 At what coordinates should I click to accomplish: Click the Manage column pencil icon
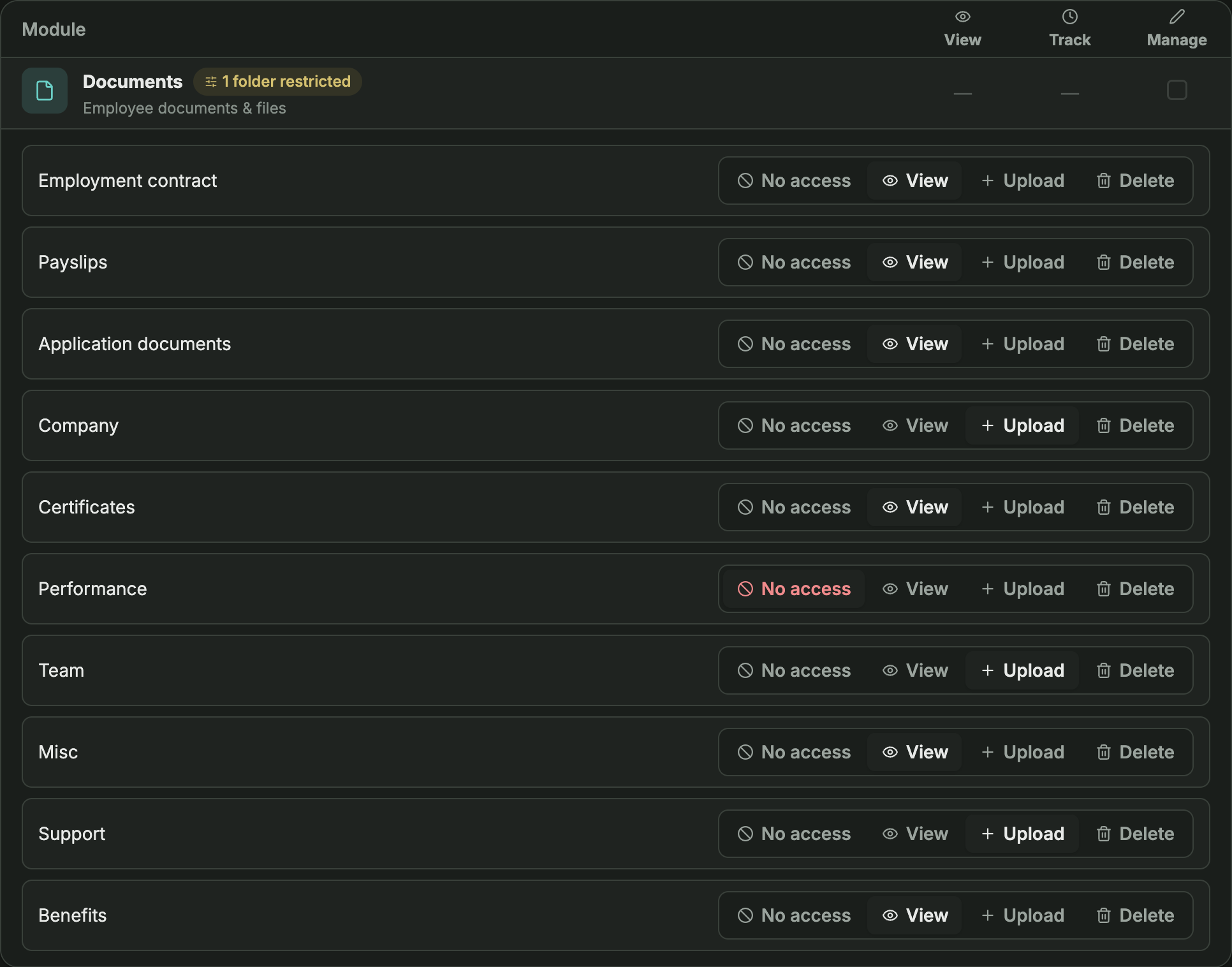point(1177,17)
